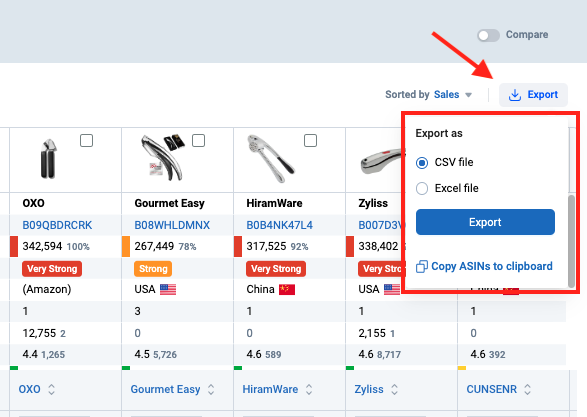Click the OXO column sort arrows

coord(52,389)
